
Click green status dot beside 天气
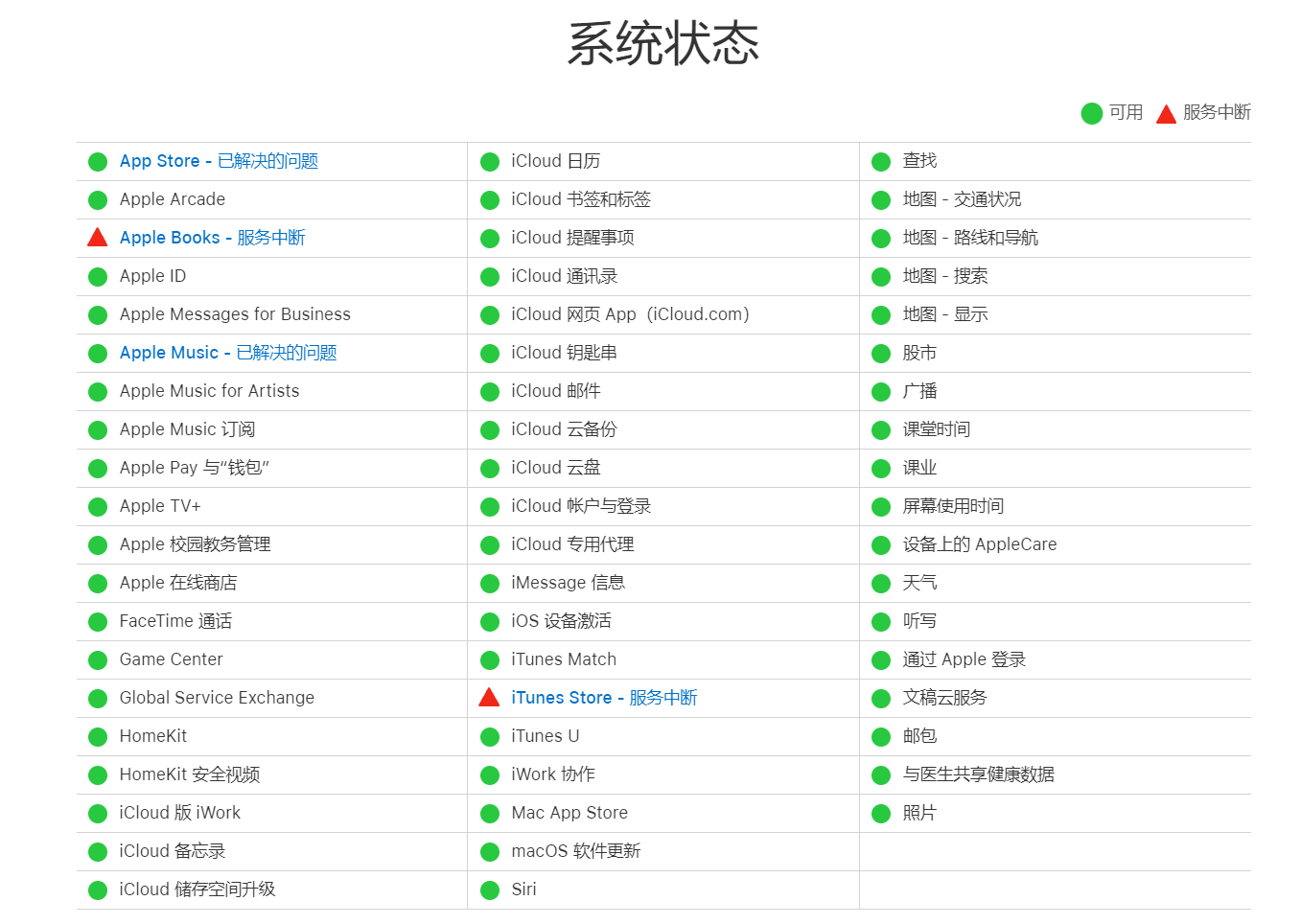(x=881, y=584)
